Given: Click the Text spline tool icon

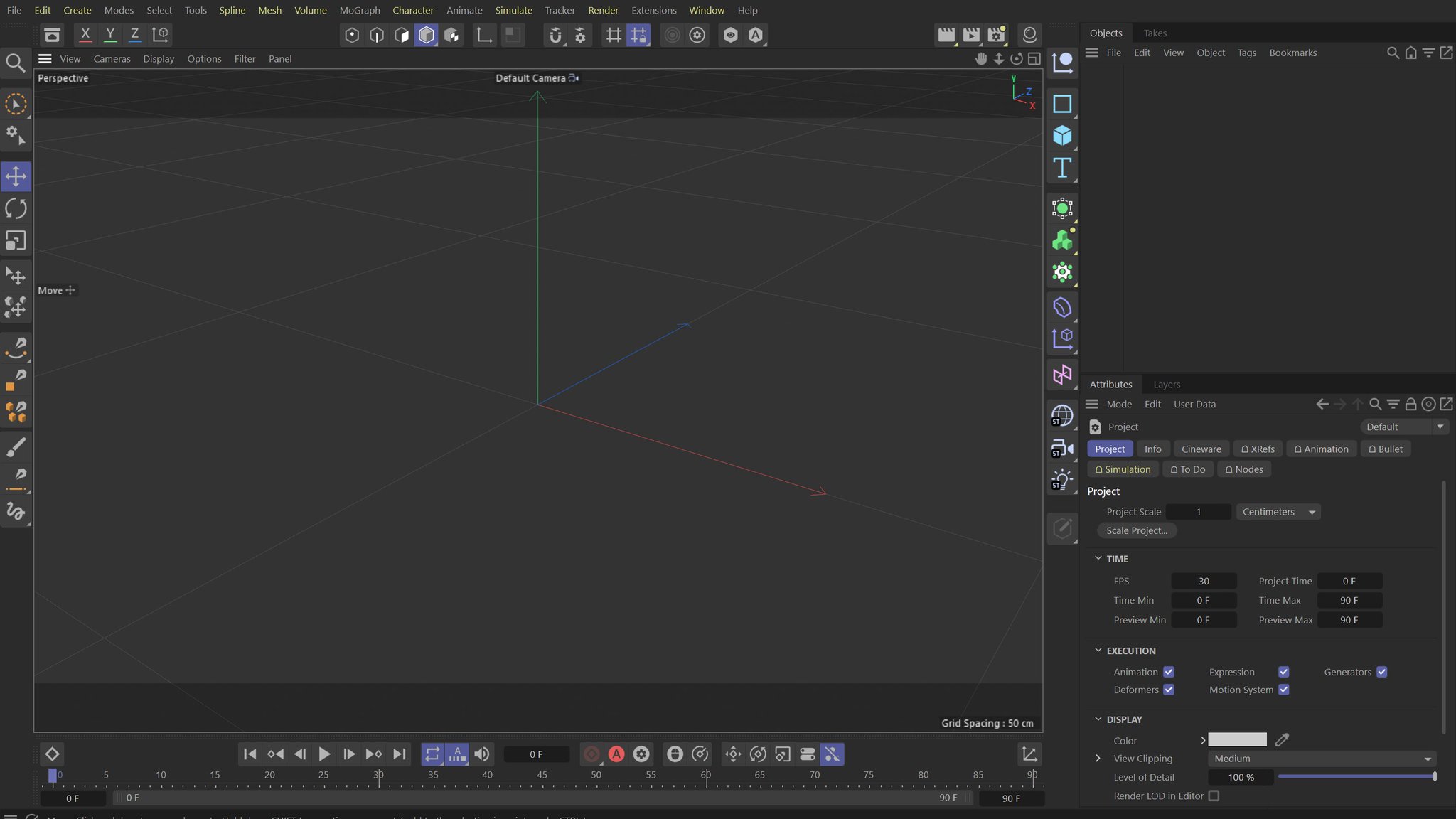Looking at the screenshot, I should click(x=1062, y=168).
